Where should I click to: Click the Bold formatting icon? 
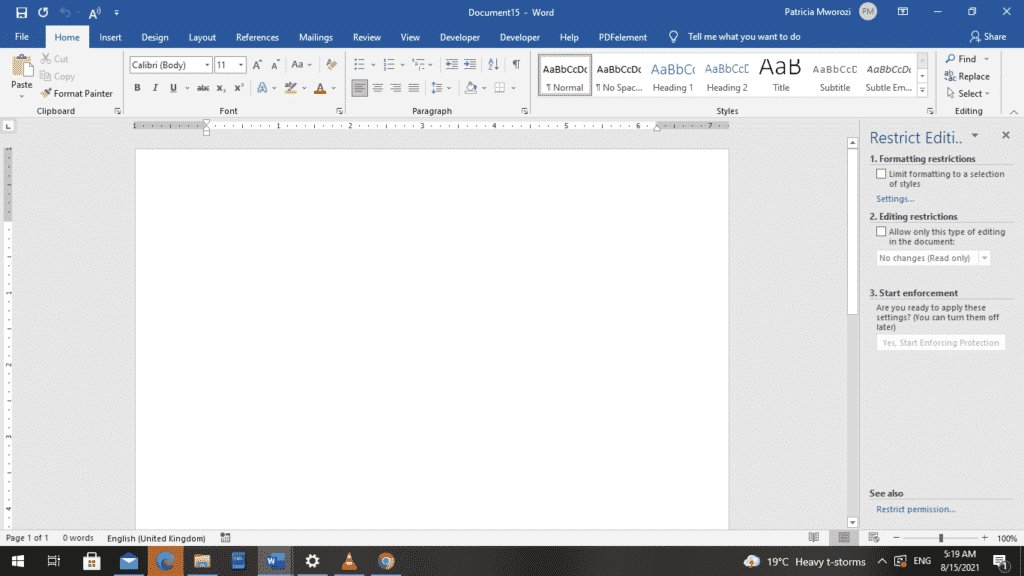tap(137, 88)
